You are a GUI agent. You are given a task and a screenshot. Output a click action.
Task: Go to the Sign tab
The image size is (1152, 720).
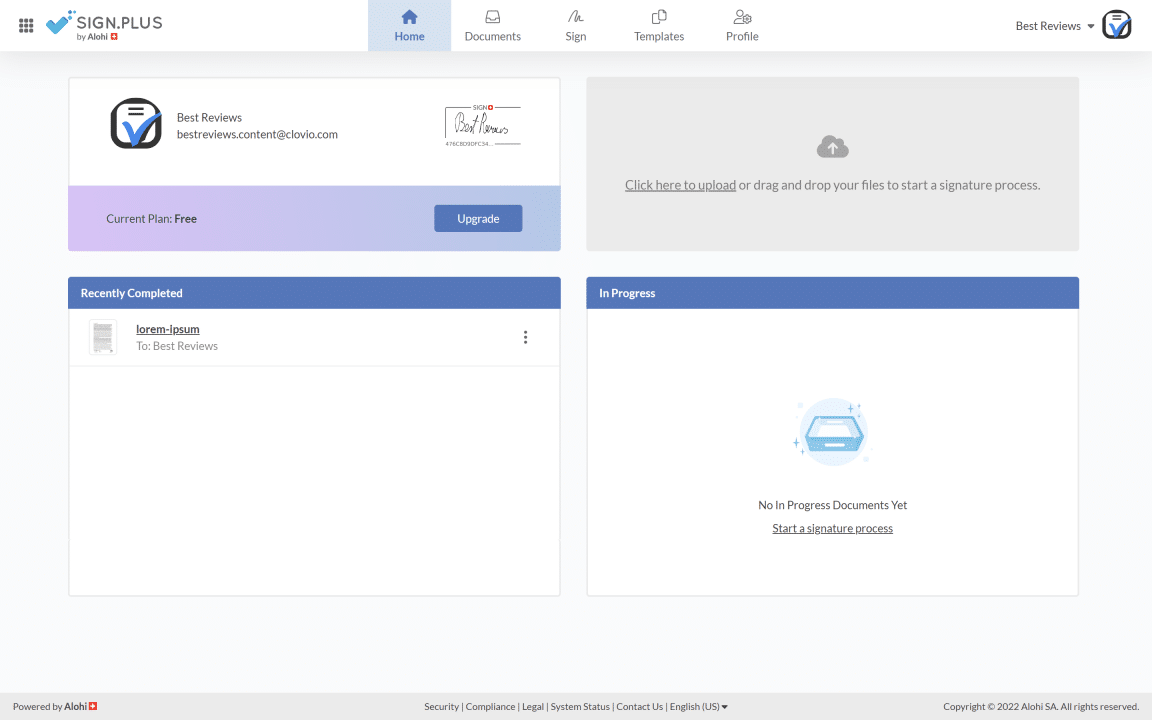pos(575,26)
